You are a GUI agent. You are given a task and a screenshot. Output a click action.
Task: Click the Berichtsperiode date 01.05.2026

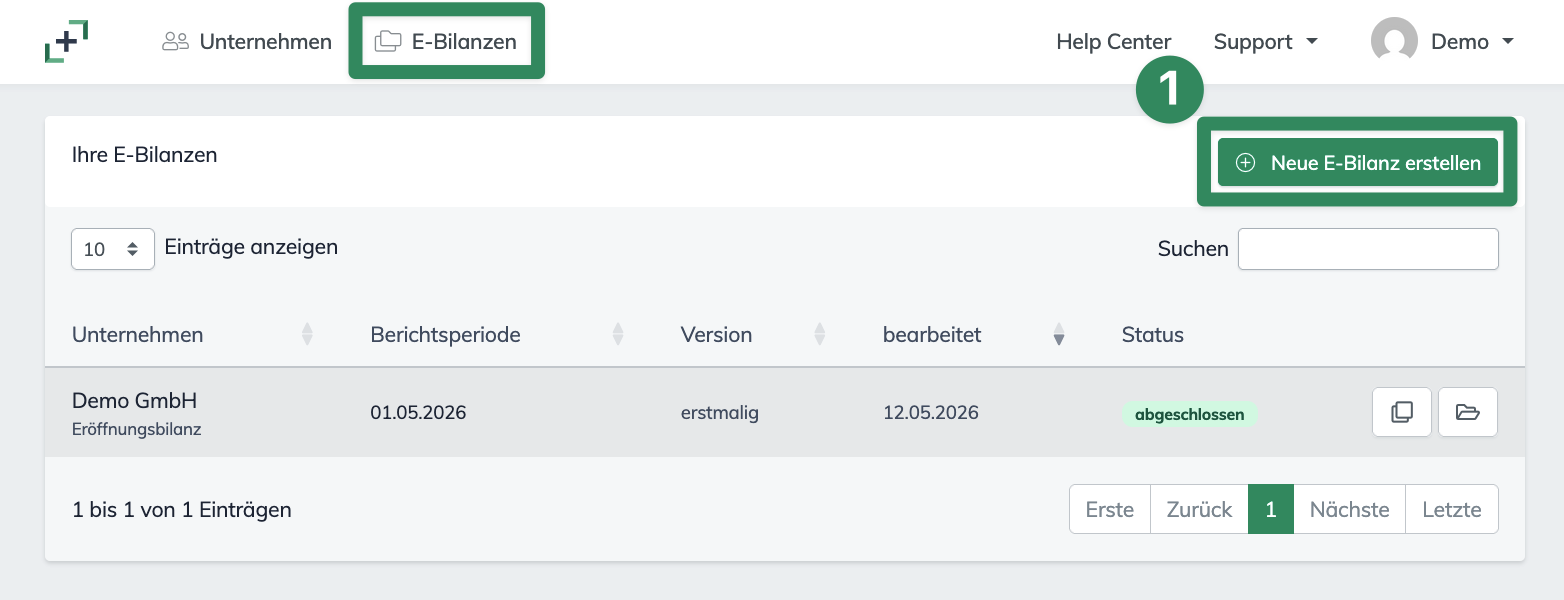[418, 412]
